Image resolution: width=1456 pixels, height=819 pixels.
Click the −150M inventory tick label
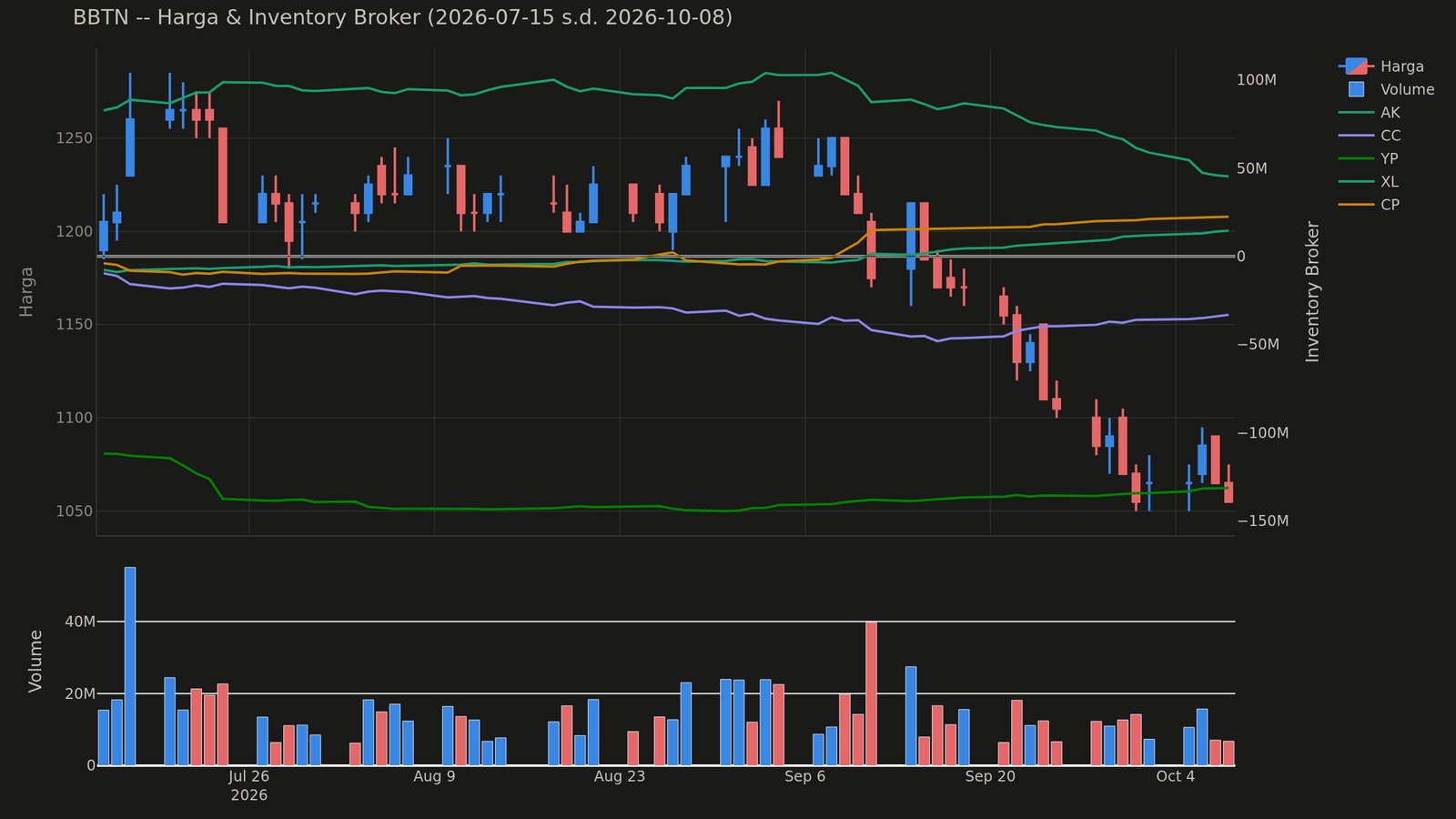click(1262, 521)
